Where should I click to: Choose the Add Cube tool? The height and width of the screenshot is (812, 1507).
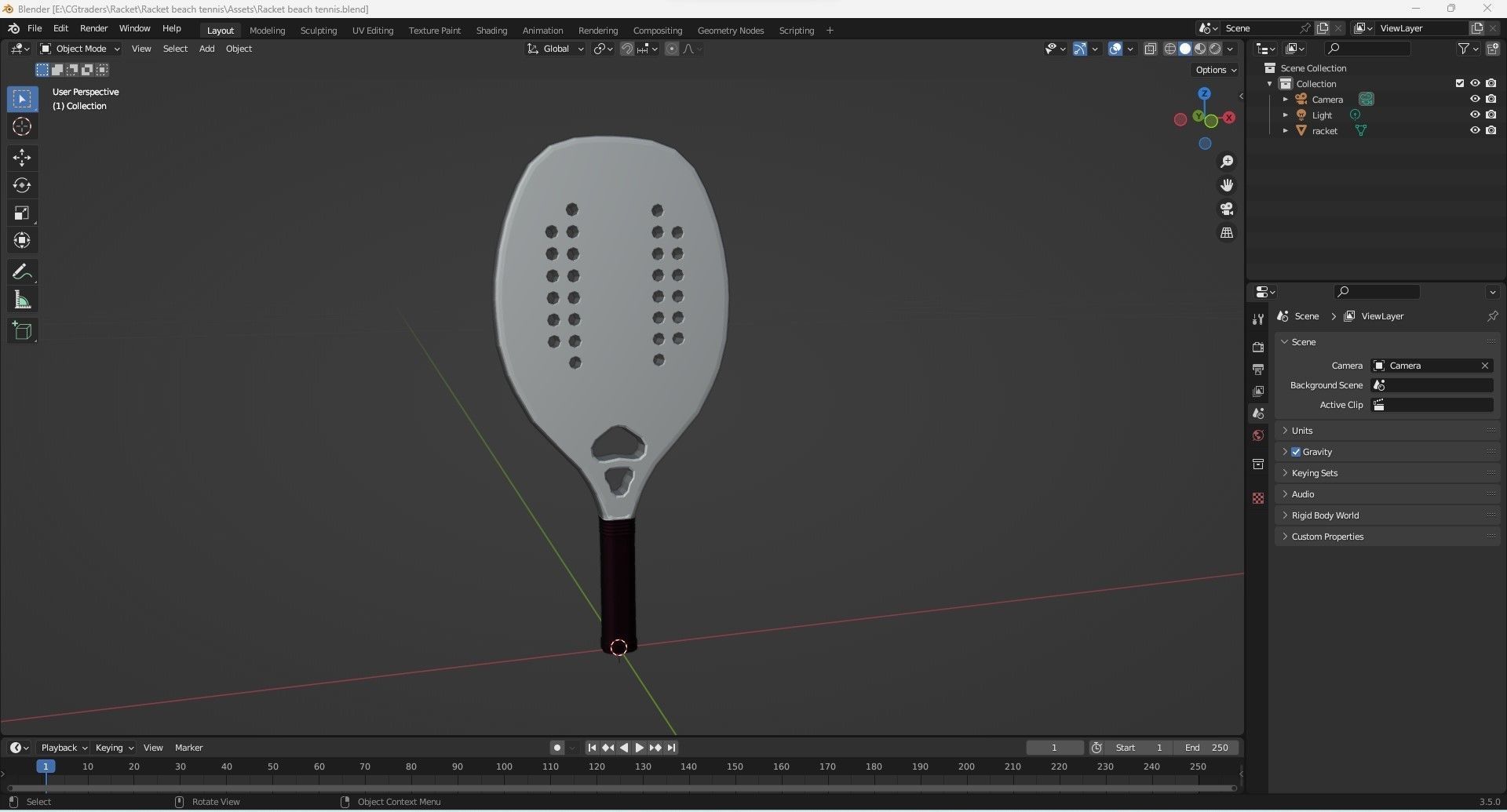22,331
